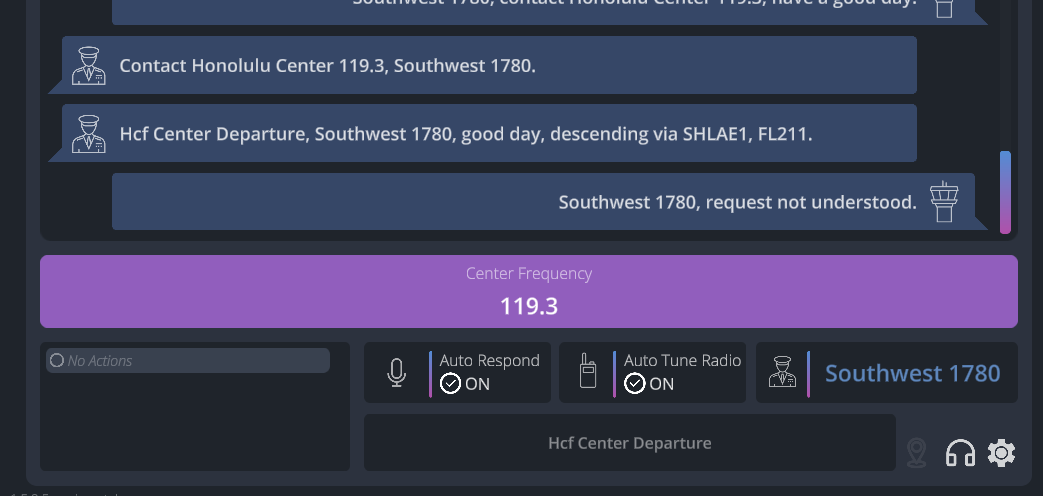Click pilot avatar on Contact Honolulu Center message

click(x=88, y=66)
